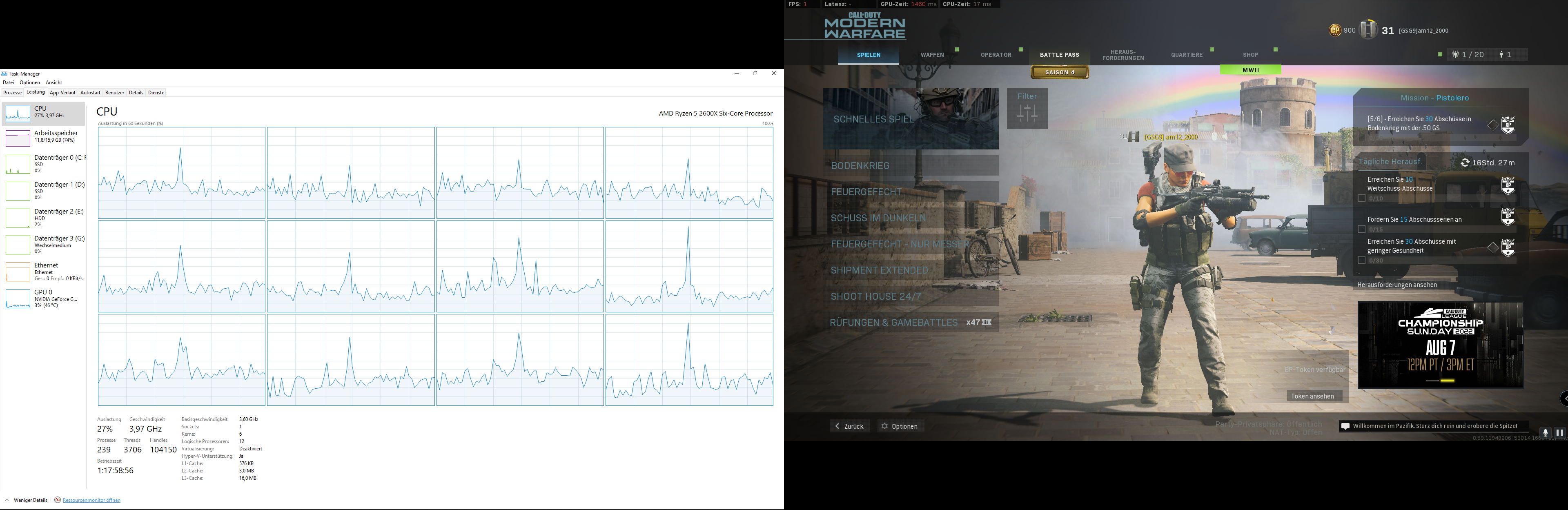
Task: Click the COD Points coin icon
Action: (x=1335, y=30)
